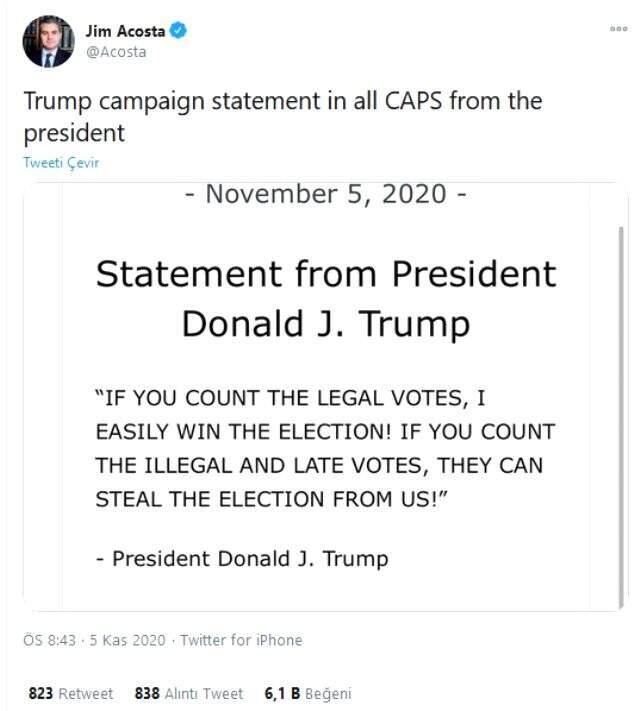View the 838 Alıntı Tweet list
This screenshot has height=711, width=640.
[x=189, y=693]
